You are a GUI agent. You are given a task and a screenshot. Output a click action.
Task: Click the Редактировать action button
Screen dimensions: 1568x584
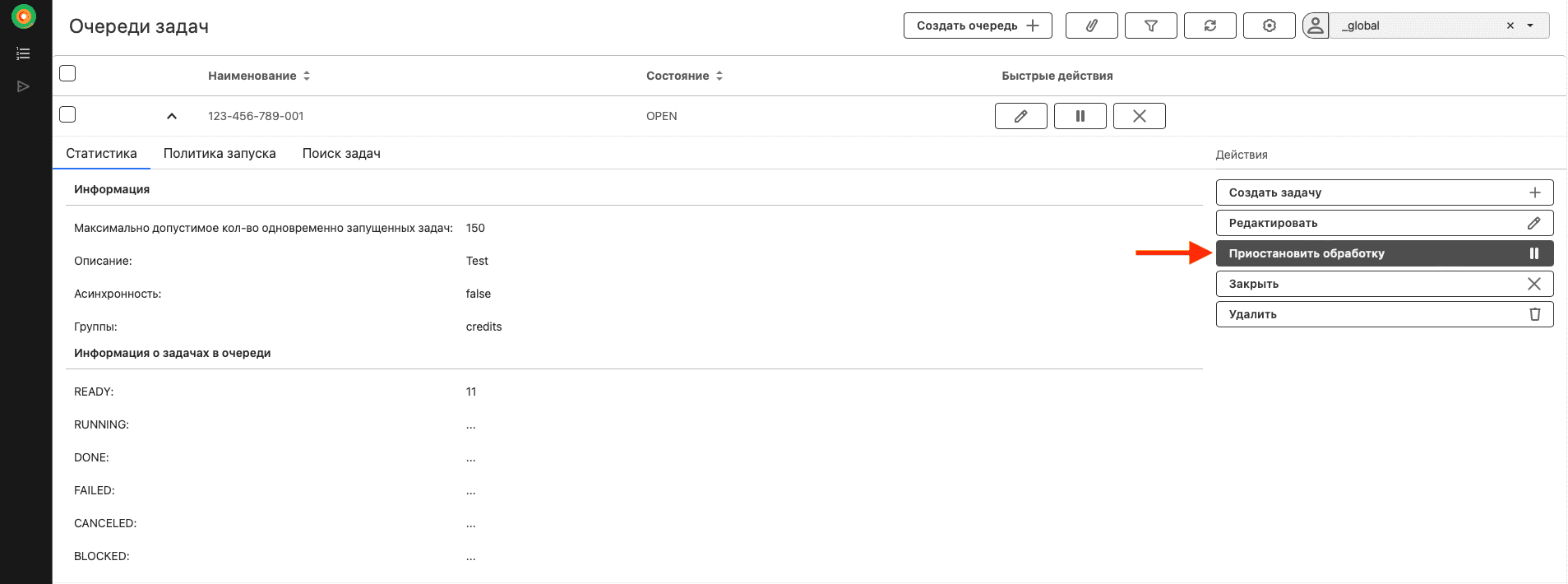point(1385,223)
